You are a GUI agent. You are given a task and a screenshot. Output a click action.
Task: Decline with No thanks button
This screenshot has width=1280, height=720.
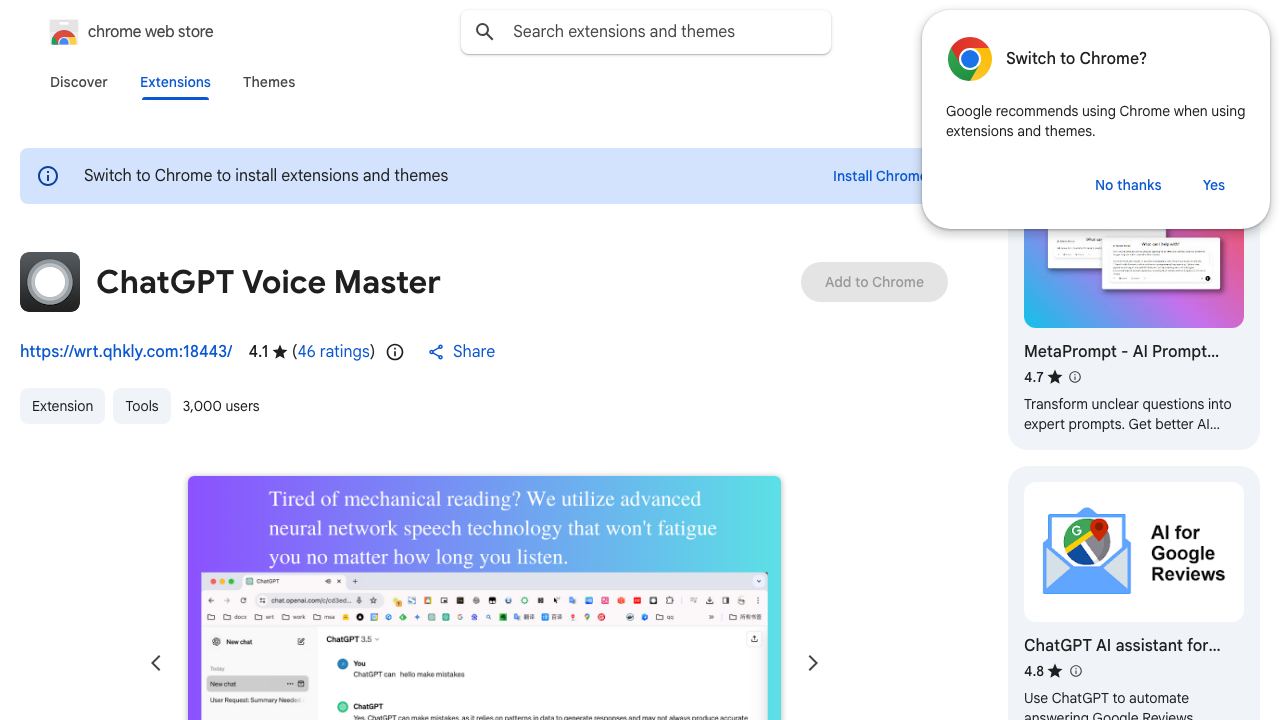pyautogui.click(x=1128, y=185)
